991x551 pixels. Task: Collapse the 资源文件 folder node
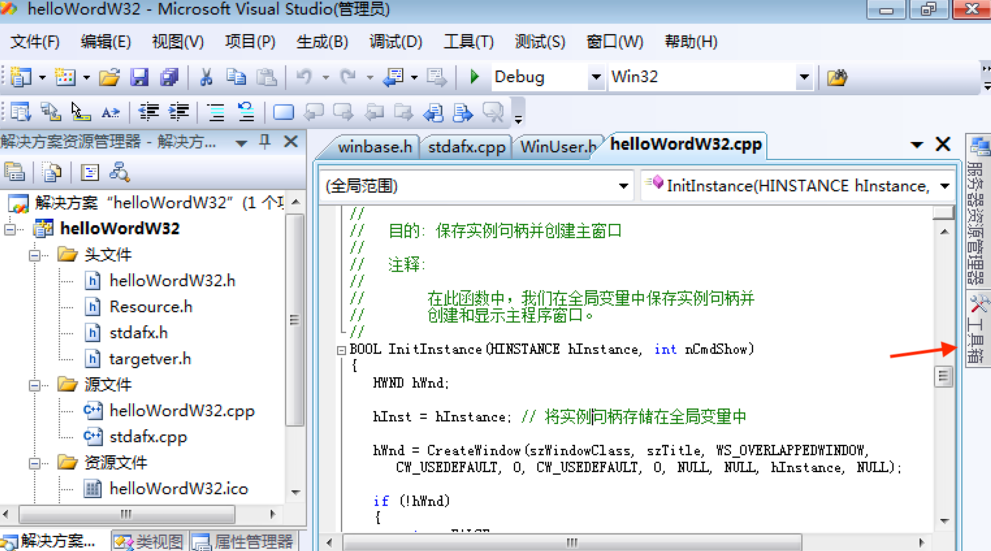click(35, 463)
